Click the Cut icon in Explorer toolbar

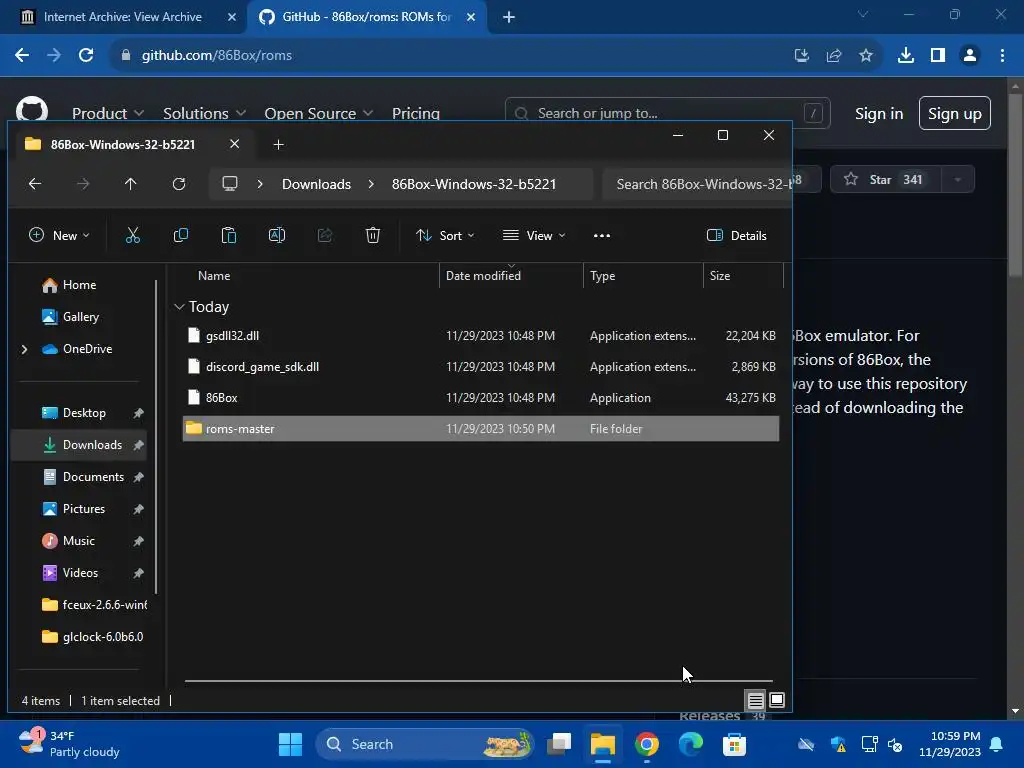tap(133, 235)
